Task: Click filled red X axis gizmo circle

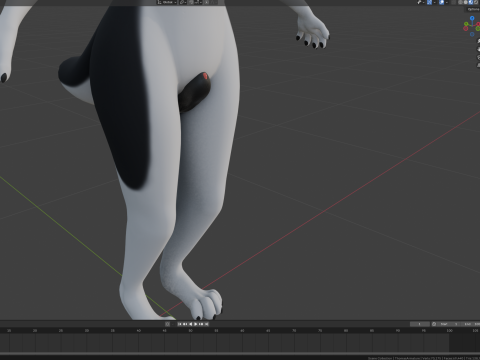Action: point(478,24)
